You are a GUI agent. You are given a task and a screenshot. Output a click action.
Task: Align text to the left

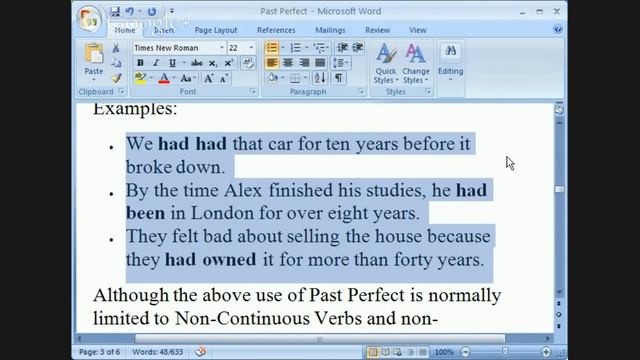click(272, 63)
